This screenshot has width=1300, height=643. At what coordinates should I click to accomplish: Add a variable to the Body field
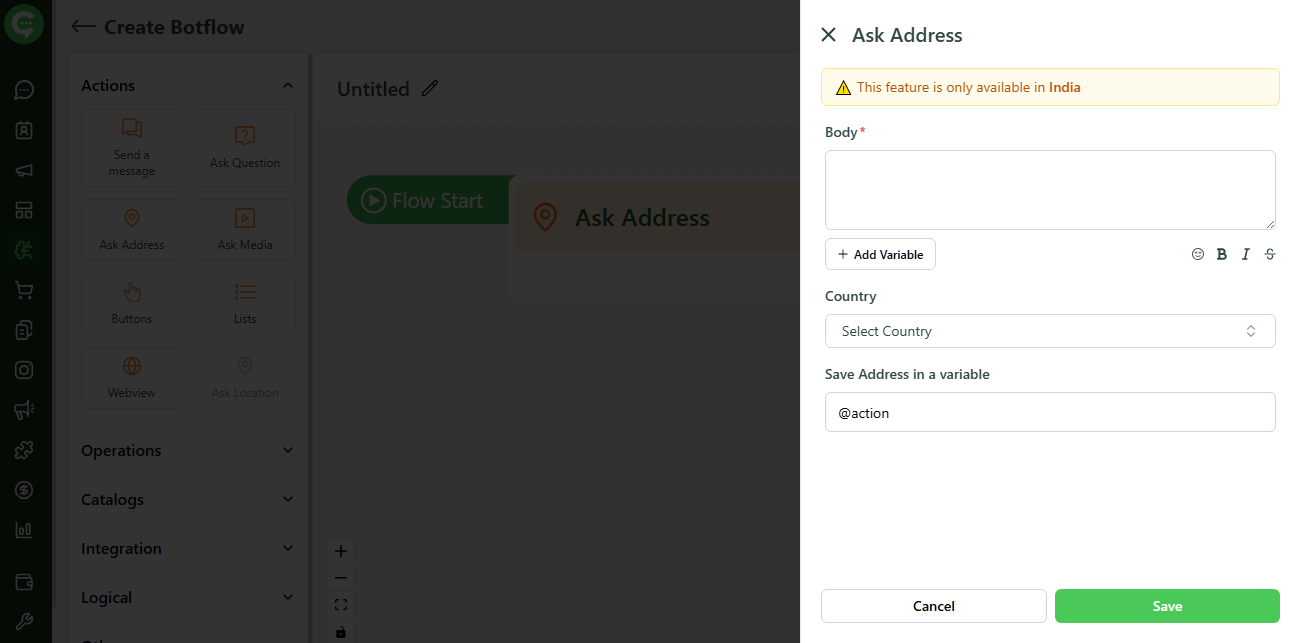click(880, 254)
